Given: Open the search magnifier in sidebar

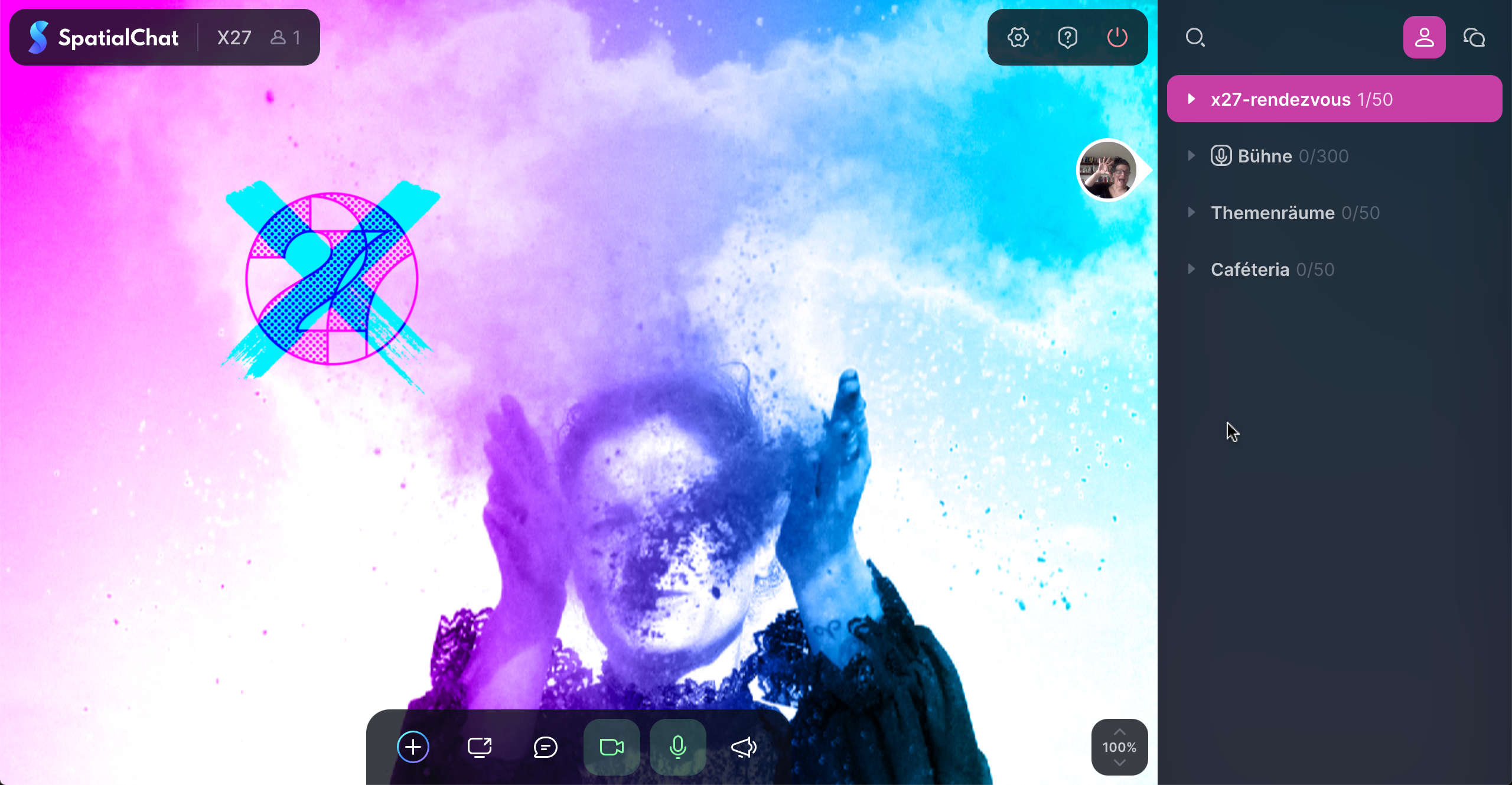Looking at the screenshot, I should pos(1195,37).
